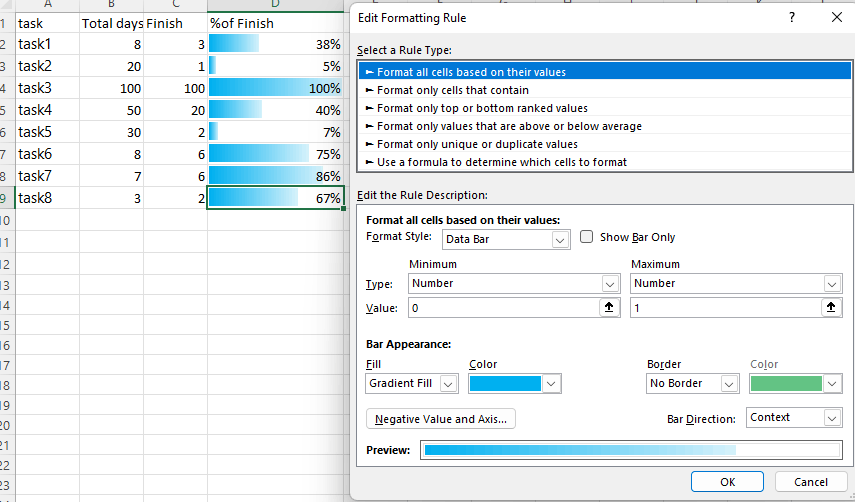855x502 pixels.
Task: Select the Finish value 20 for task4
Action: pos(175,110)
